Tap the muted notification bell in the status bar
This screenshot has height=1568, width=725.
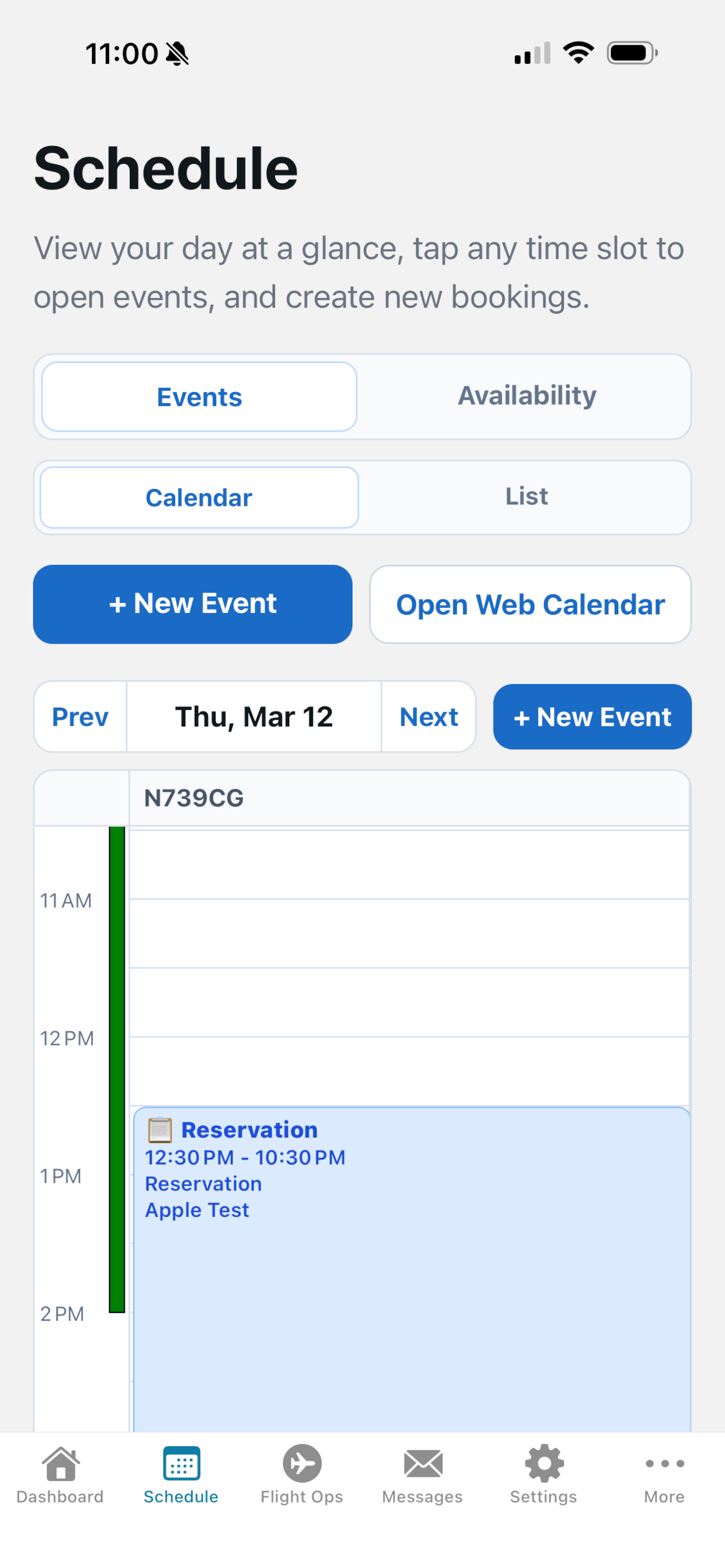coord(178,54)
